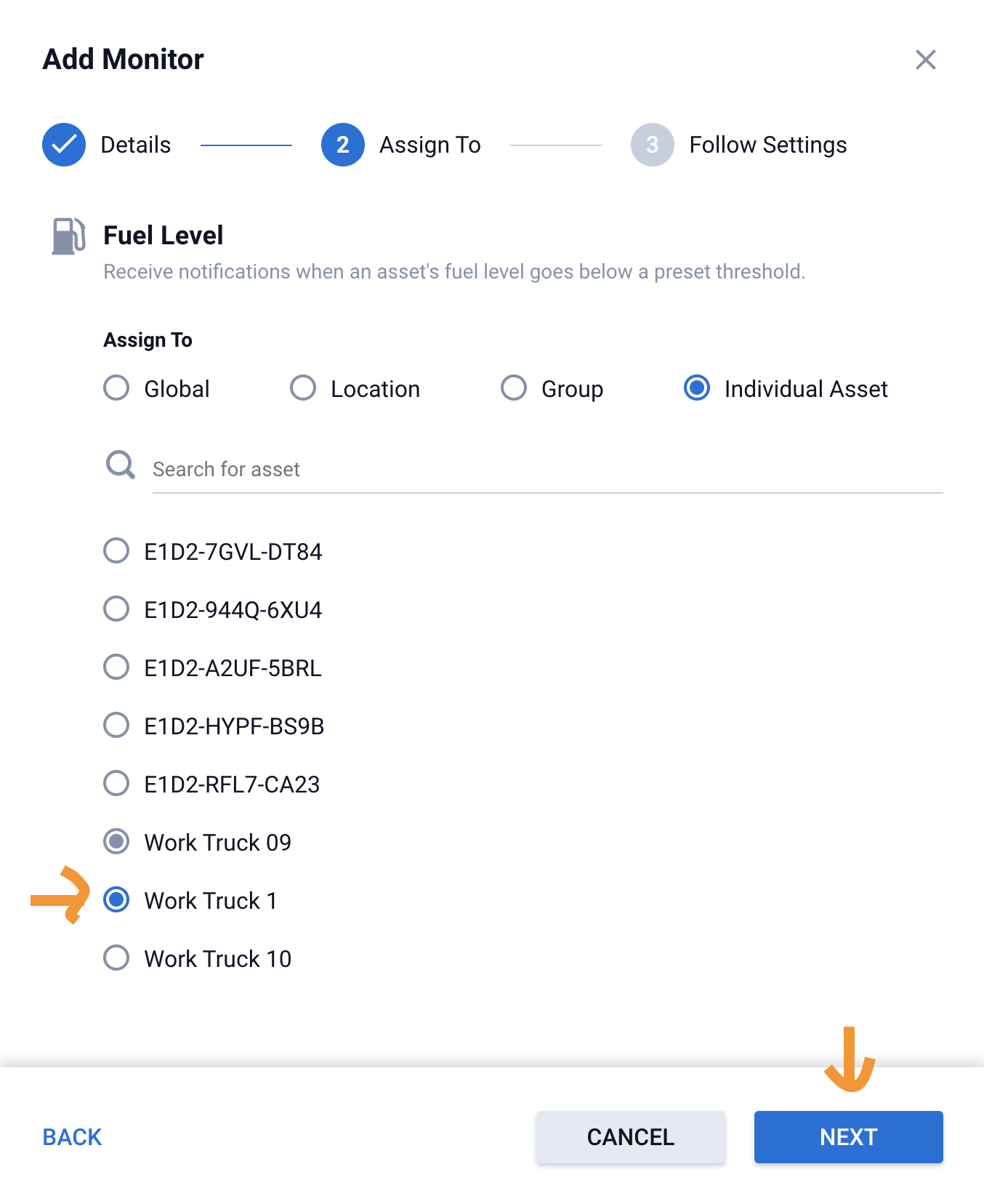Screen dimensions: 984x1204
Task: Focus the Search for asset field
Action: coord(547,470)
